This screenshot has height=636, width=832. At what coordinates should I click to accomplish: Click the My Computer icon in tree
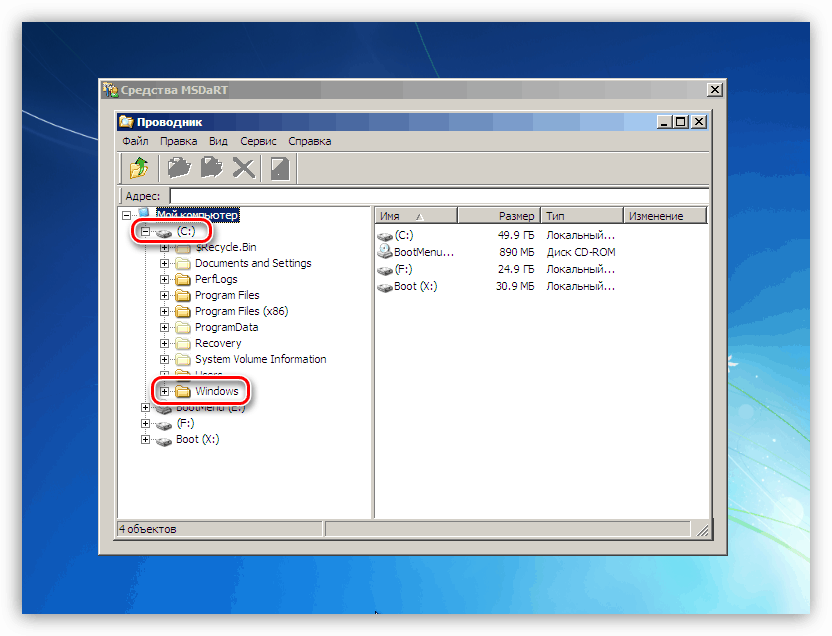[144, 213]
